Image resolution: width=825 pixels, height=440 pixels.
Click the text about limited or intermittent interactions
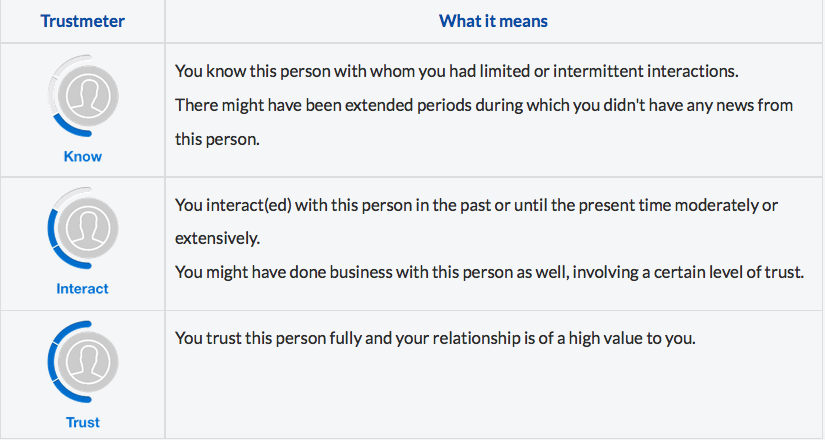coord(457,71)
